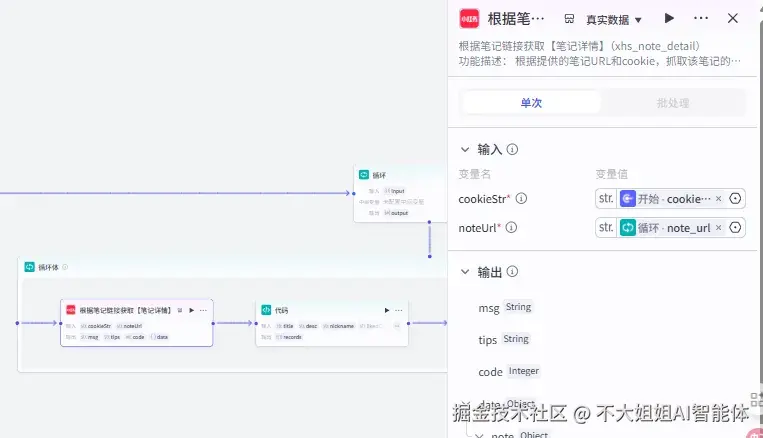Click the teal code icon on the 代码 node
763x438 pixels.
coord(266,310)
